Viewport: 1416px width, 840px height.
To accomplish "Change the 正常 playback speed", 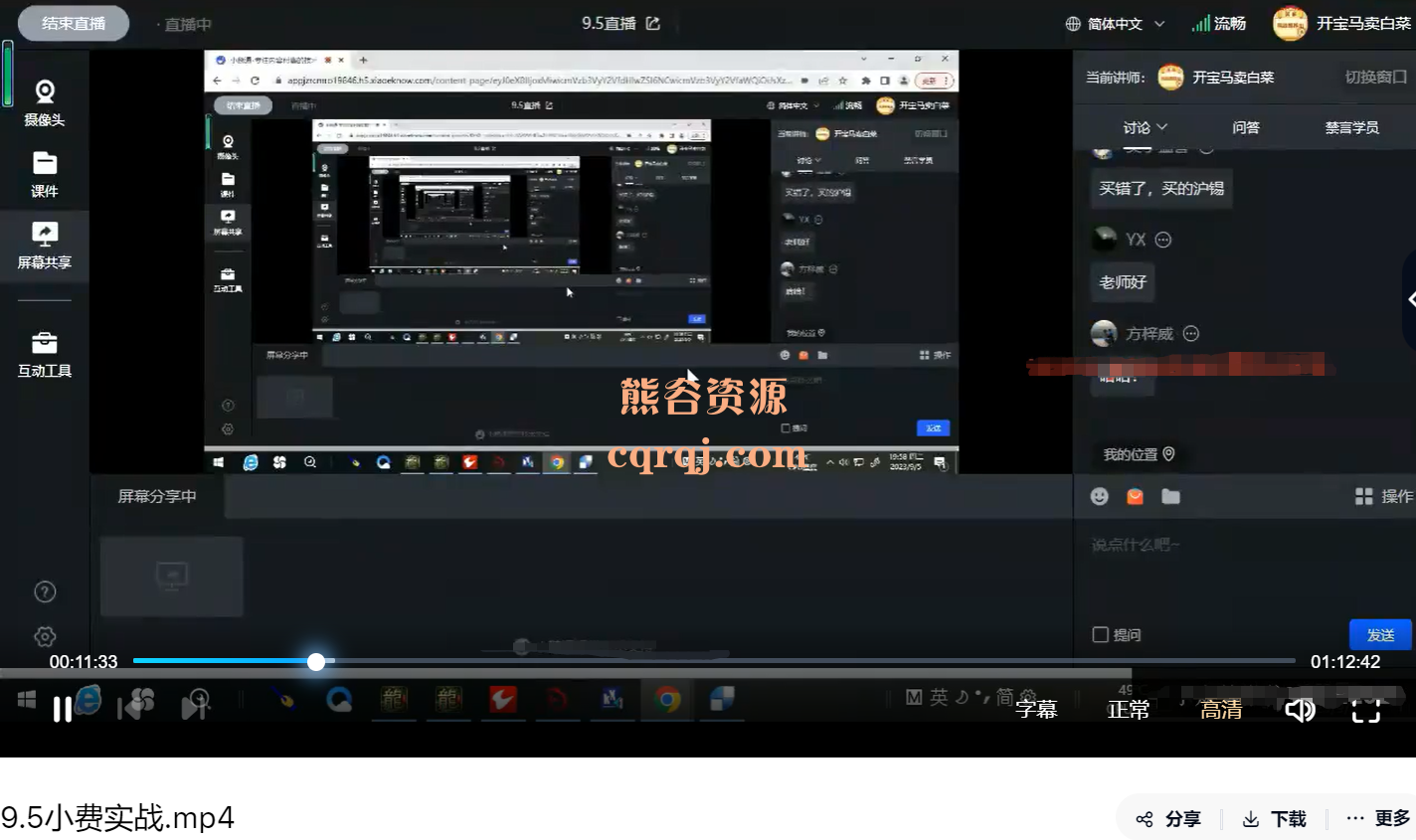I will 1129,709.
